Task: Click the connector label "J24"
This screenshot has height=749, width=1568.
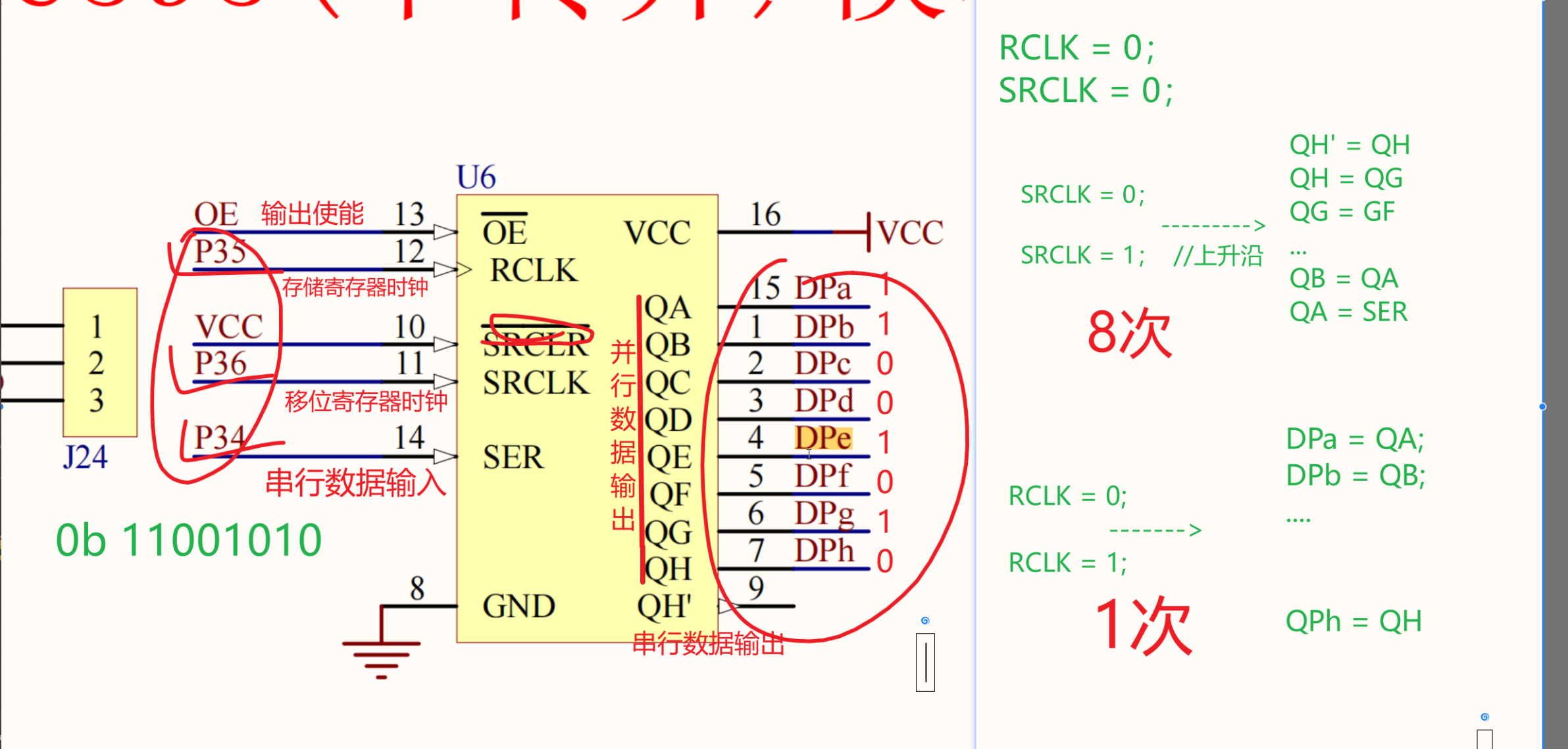Action: point(86,456)
